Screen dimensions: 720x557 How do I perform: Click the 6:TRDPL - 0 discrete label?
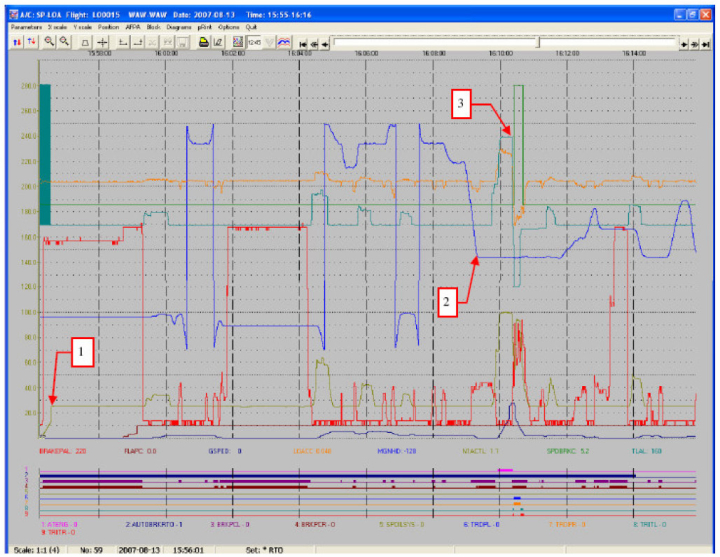click(x=482, y=524)
